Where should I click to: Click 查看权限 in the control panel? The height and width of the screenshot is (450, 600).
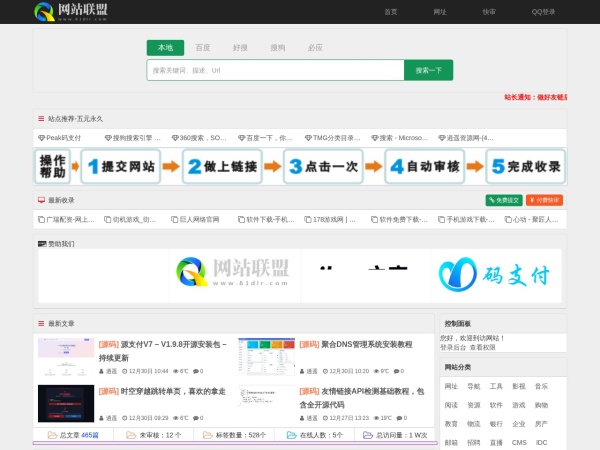coord(483,347)
